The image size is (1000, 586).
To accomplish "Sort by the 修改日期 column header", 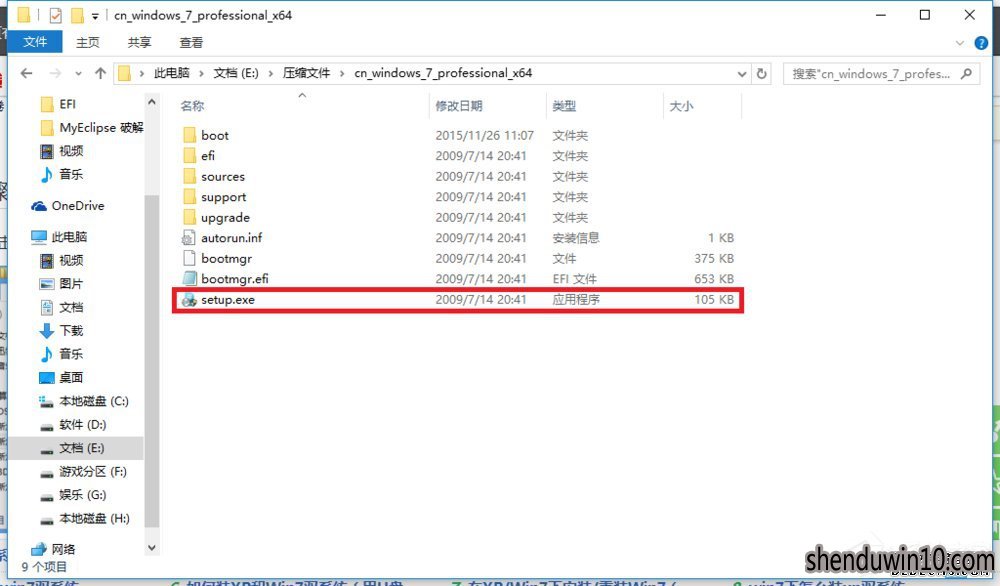I will (459, 106).
